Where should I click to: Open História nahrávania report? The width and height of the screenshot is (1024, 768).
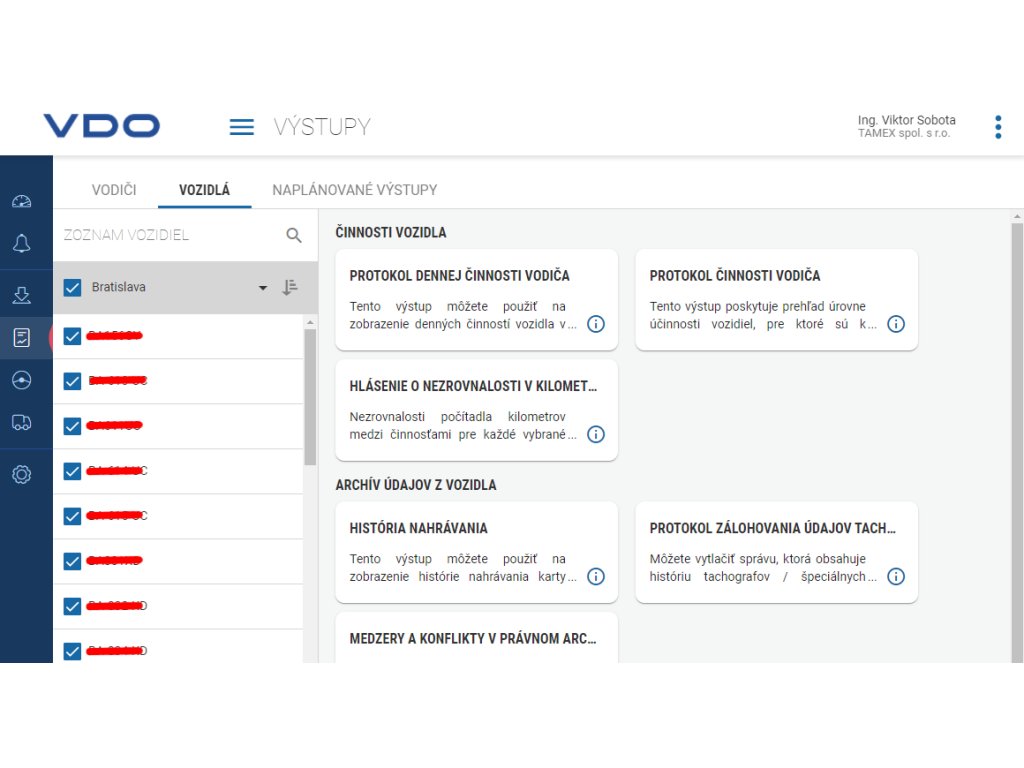(476, 552)
